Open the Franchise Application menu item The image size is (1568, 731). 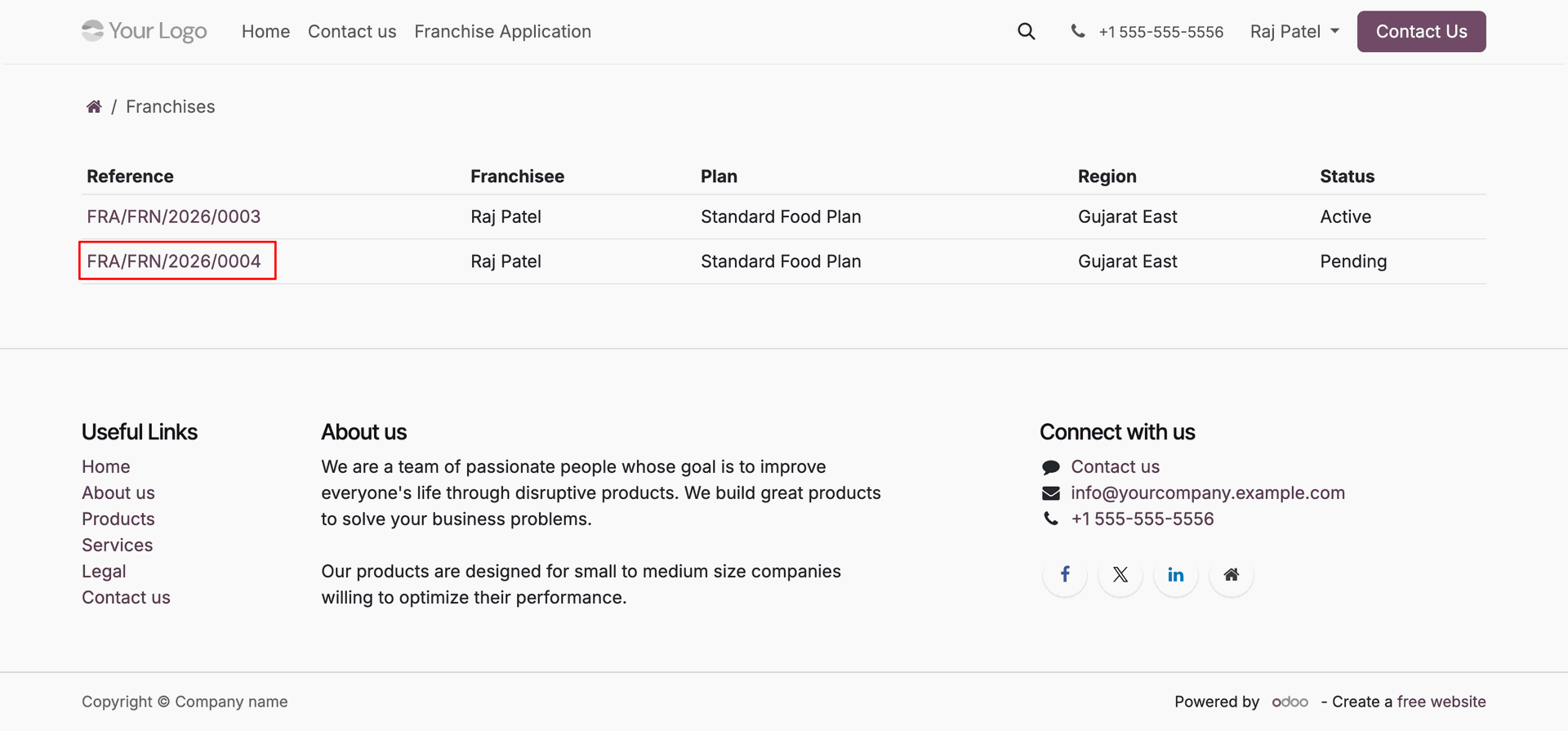click(502, 32)
